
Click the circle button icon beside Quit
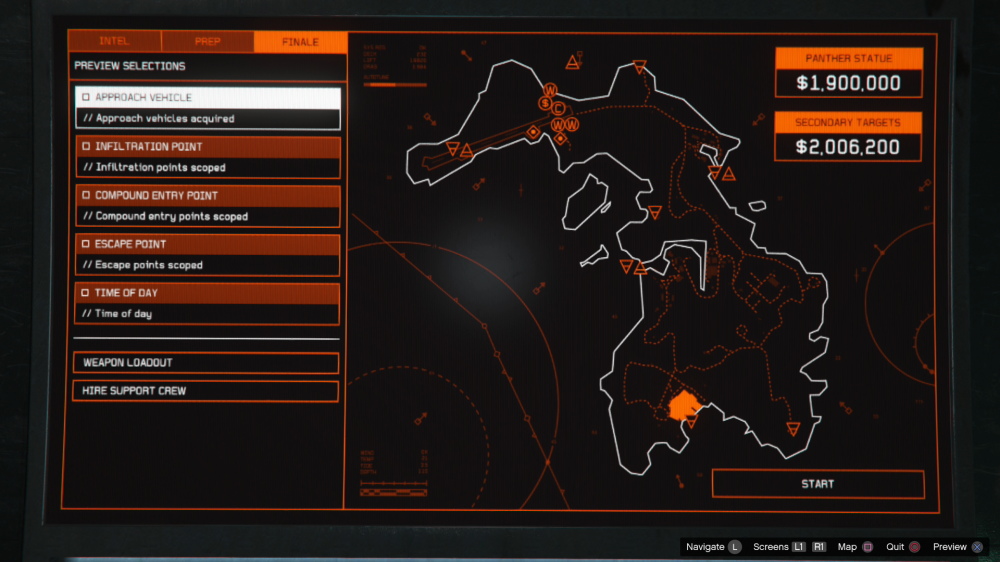coord(915,547)
